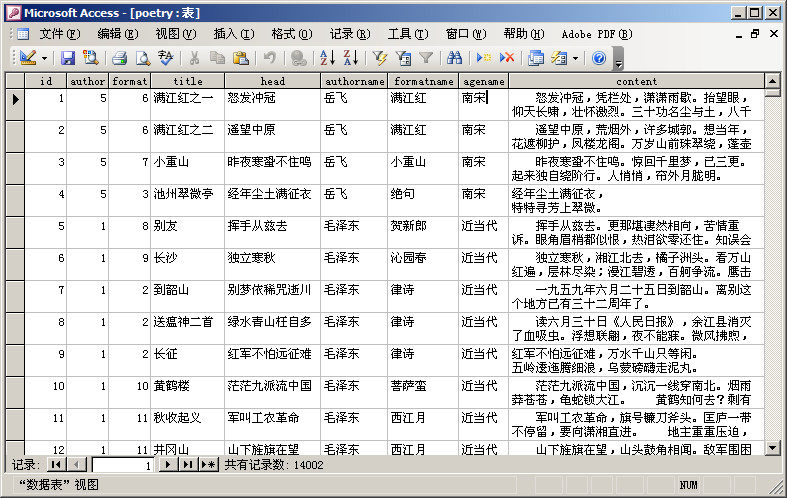787x498 pixels.
Task: Sort Descending with Z-A icon
Action: 351,58
